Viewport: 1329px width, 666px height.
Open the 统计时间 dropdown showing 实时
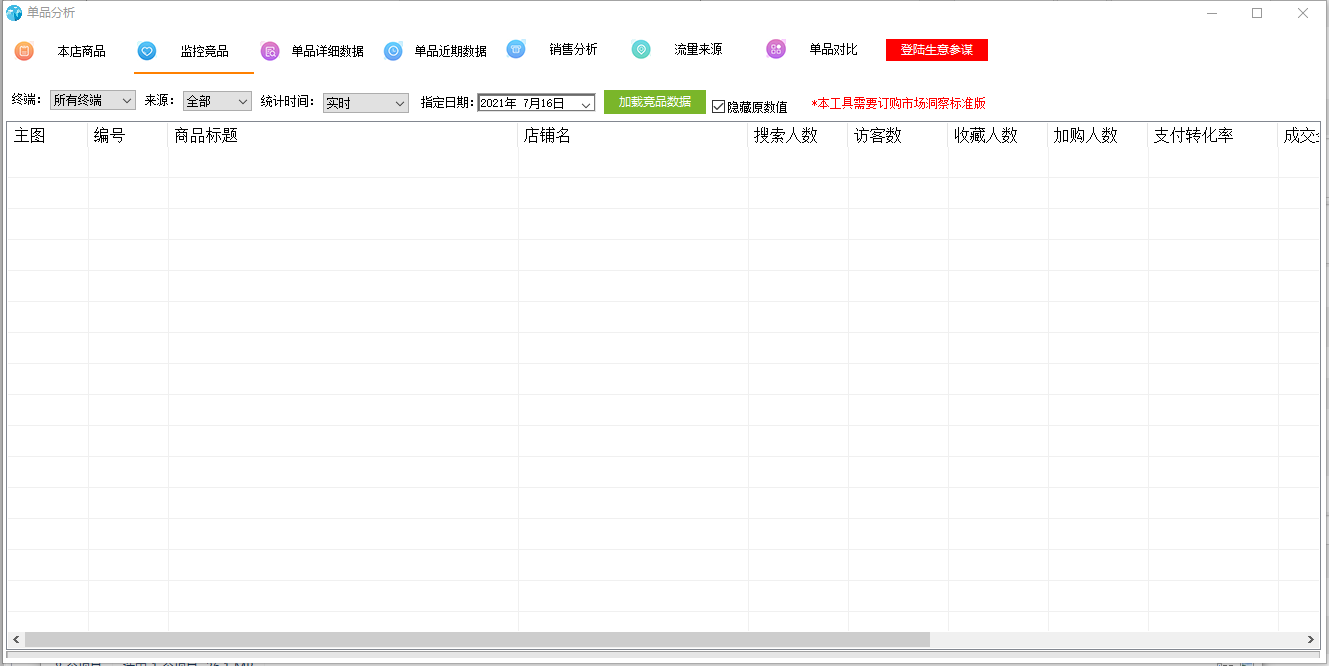(365, 103)
